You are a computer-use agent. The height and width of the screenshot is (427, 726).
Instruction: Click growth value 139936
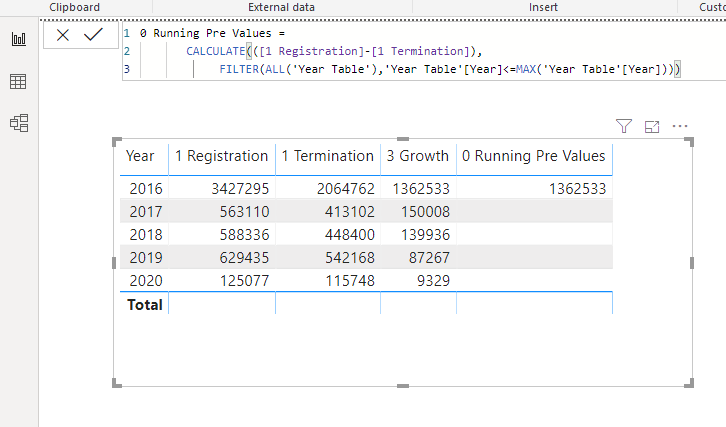tap(426, 235)
